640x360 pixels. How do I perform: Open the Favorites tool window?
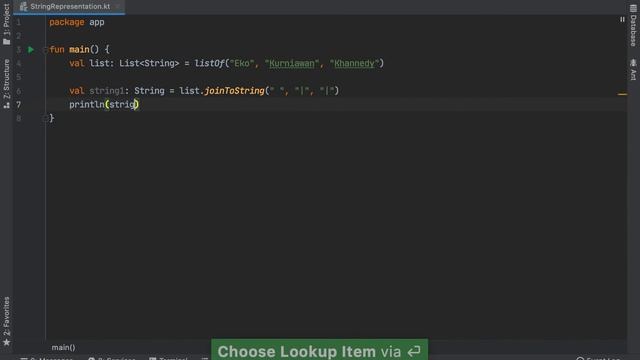6,322
